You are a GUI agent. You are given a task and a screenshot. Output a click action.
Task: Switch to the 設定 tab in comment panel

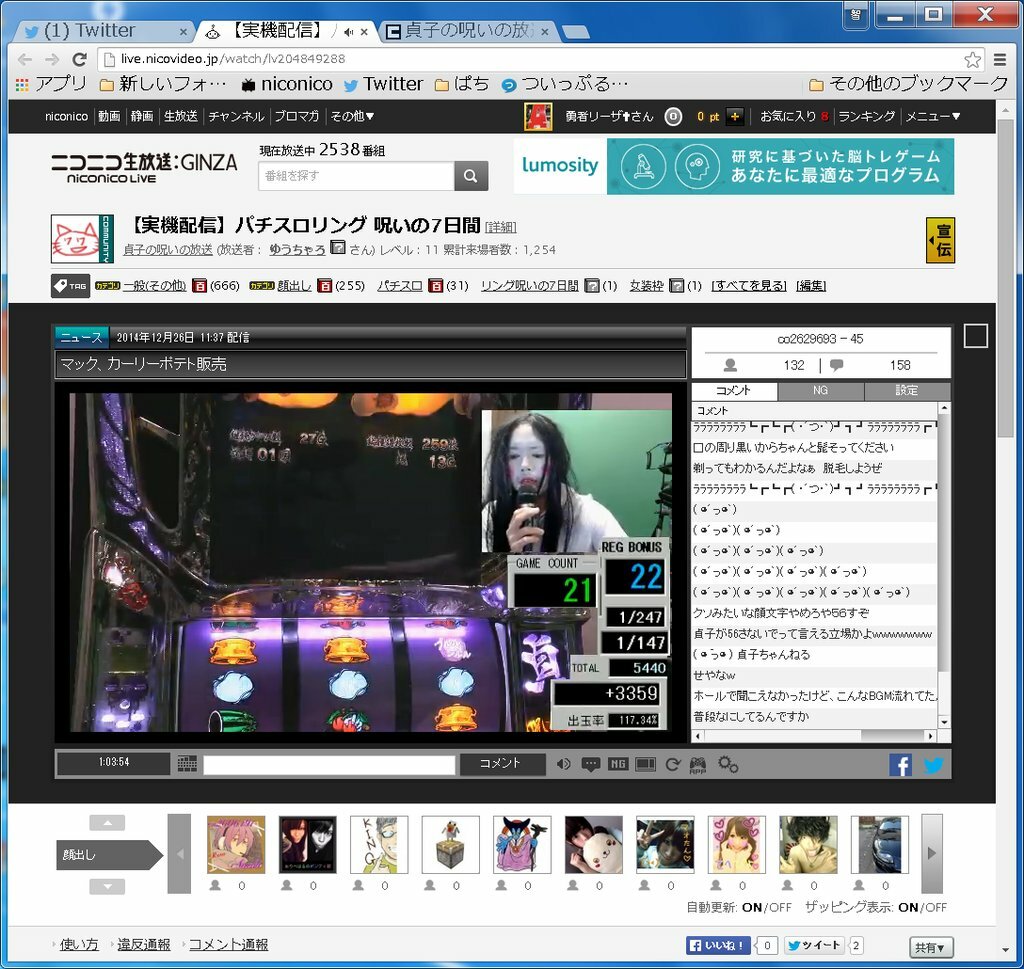tap(906, 391)
